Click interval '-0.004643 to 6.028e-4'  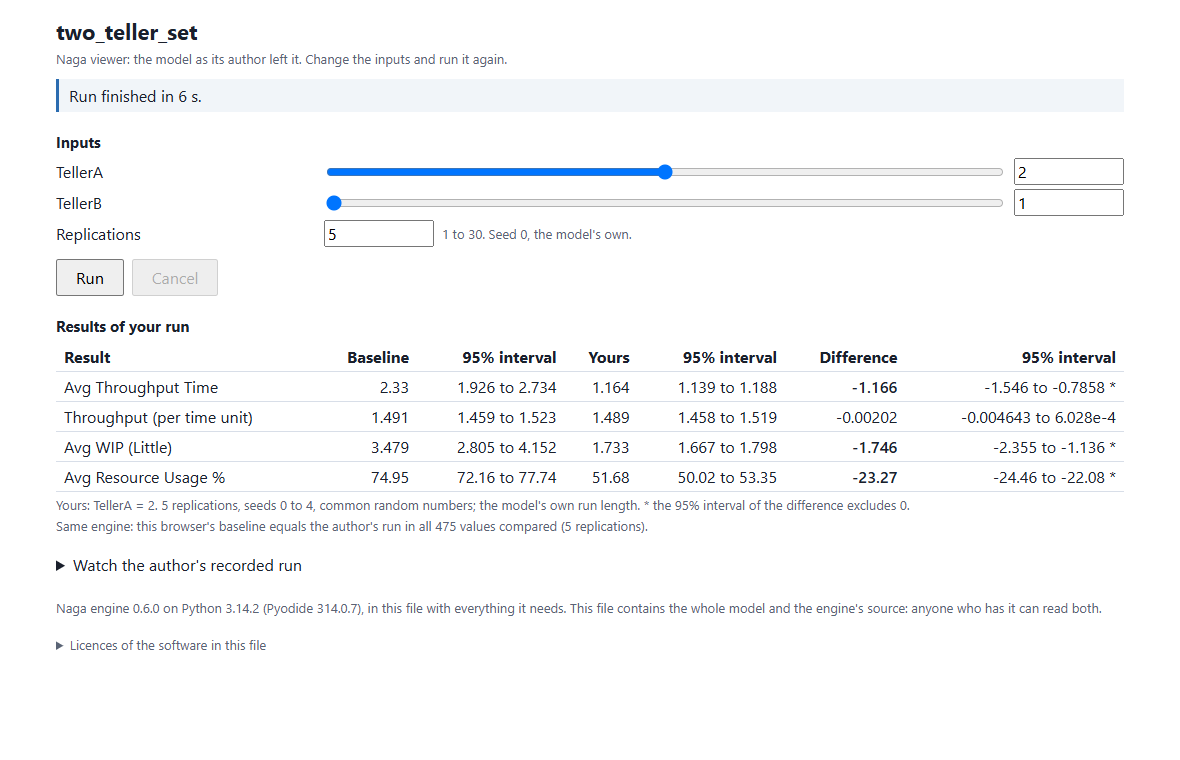(x=1039, y=418)
